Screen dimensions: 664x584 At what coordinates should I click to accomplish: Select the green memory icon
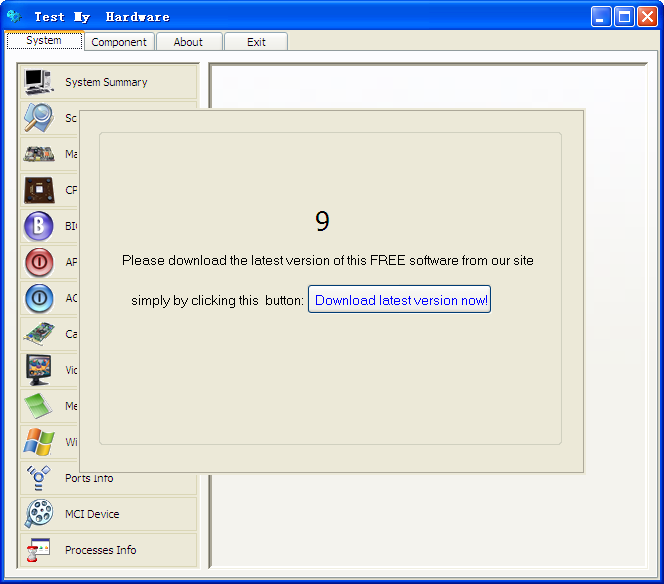tap(39, 406)
